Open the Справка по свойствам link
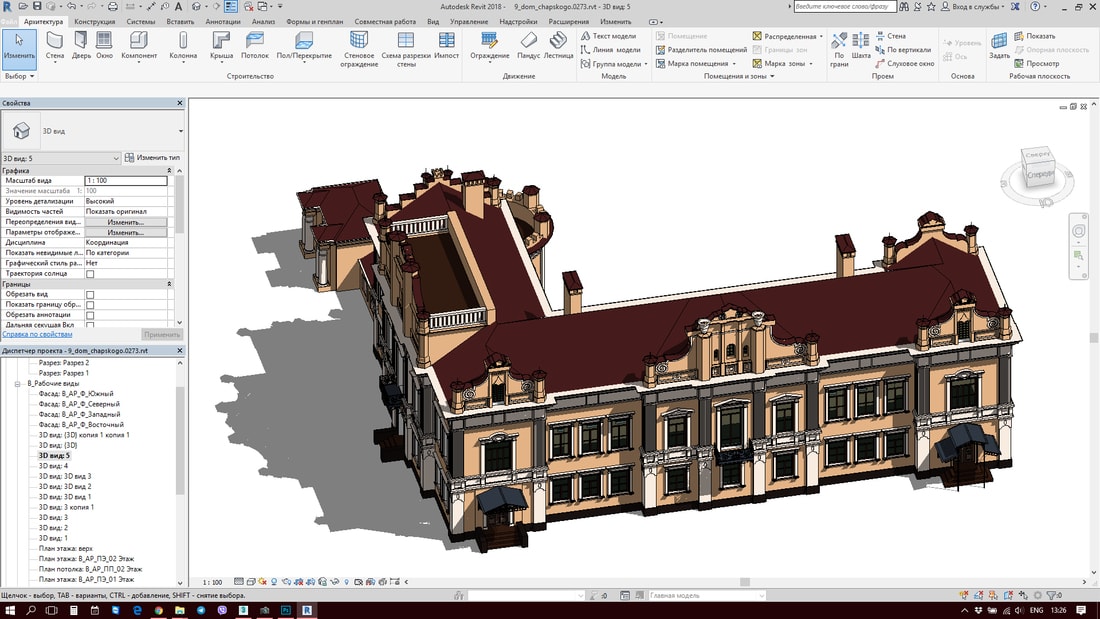Viewport: 1100px width, 619px height. 37,335
